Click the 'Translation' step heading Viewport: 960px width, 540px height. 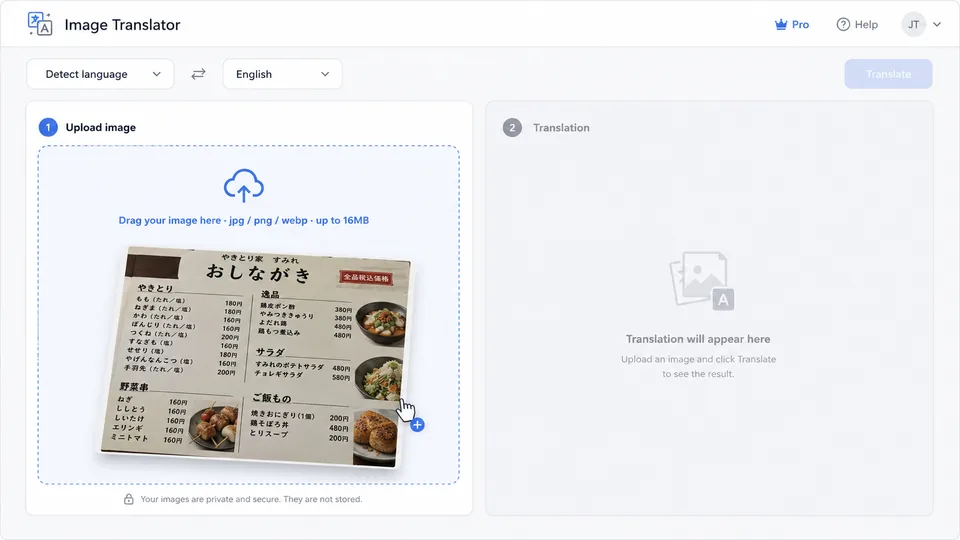coord(561,127)
